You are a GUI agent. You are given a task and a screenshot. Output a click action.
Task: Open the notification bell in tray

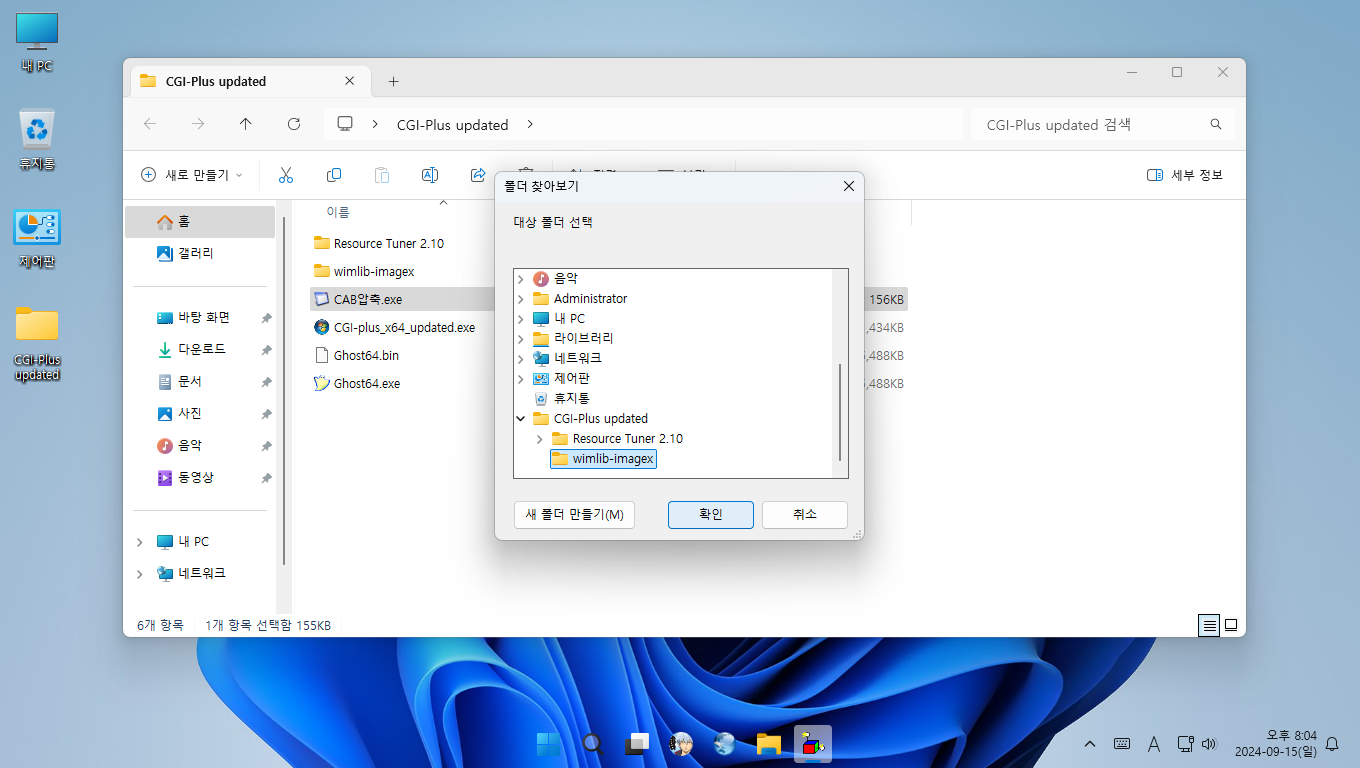(x=1331, y=744)
